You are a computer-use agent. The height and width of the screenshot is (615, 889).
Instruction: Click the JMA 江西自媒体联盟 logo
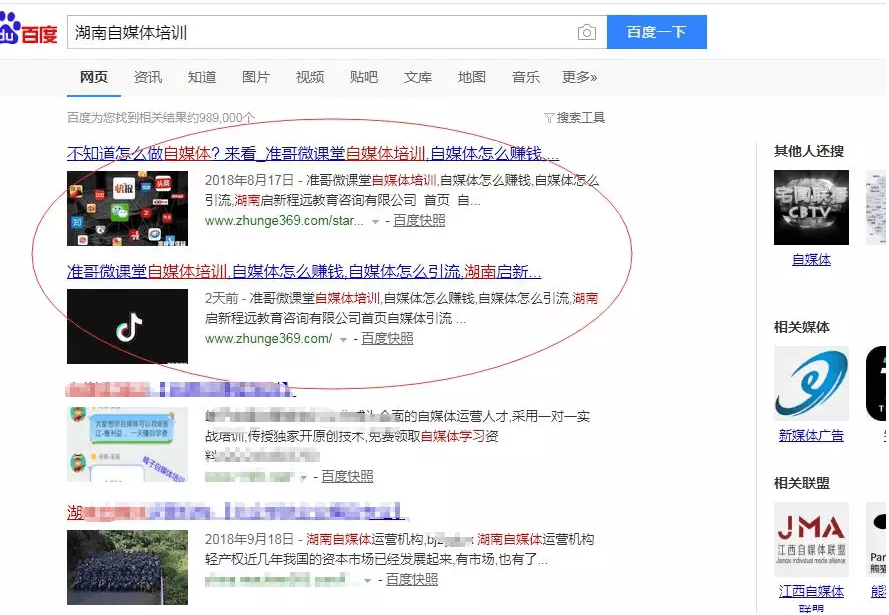tap(811, 540)
